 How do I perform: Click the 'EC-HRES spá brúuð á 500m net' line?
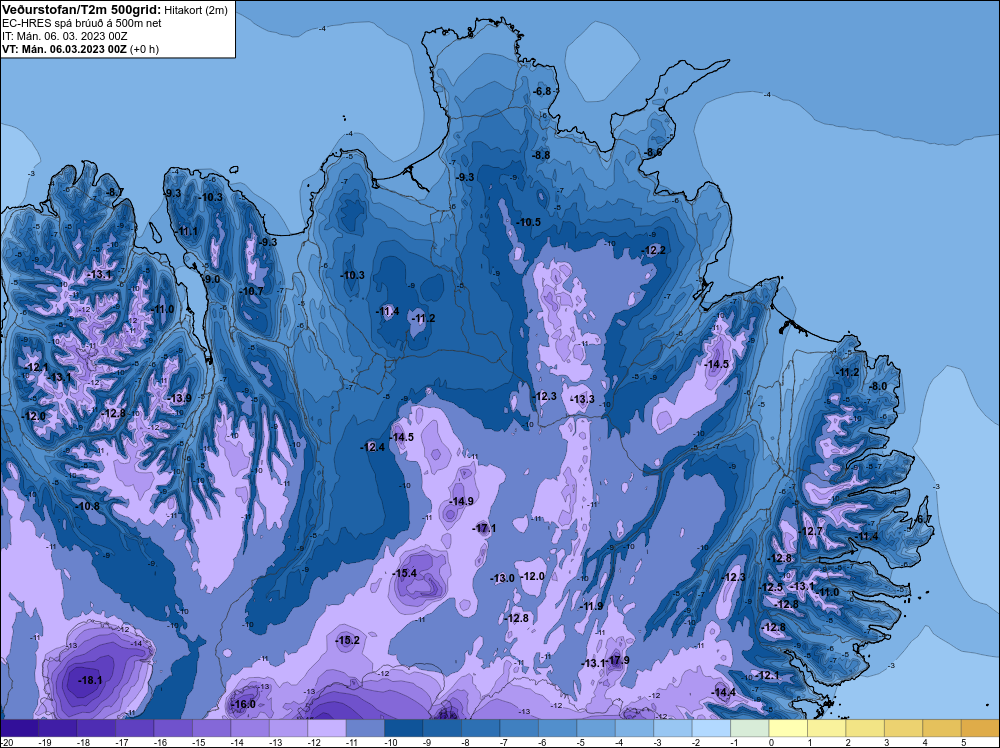coord(82,23)
